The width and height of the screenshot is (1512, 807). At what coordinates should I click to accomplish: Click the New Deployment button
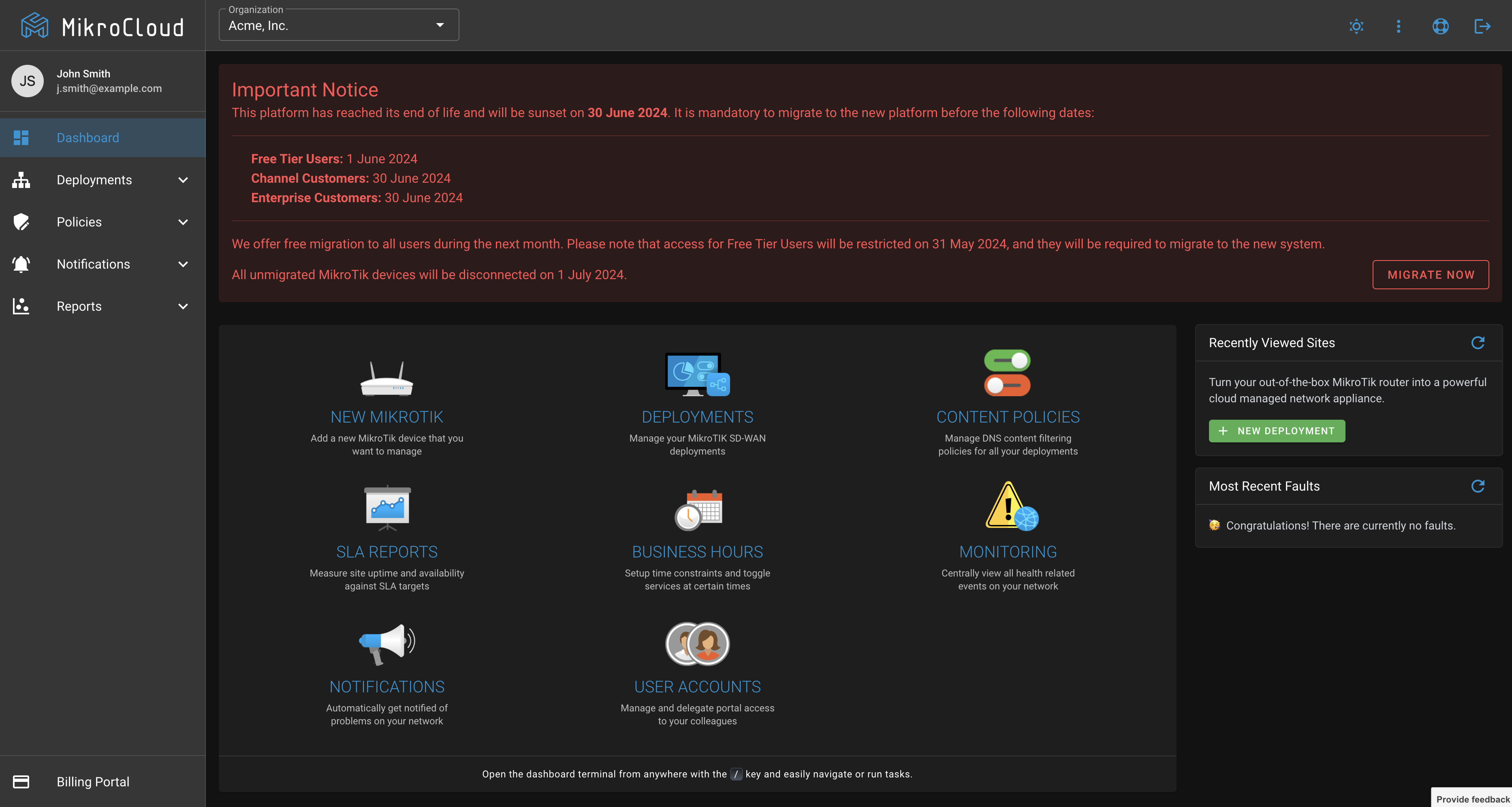click(x=1277, y=431)
